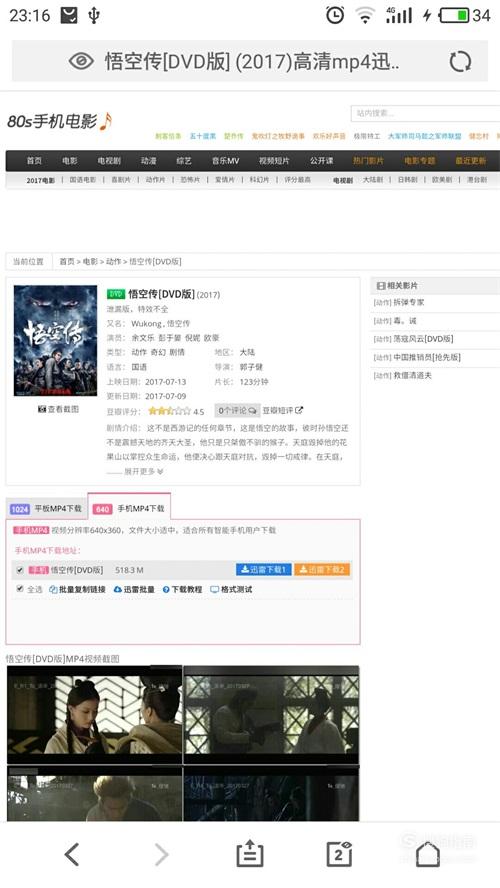Click the 豆瓣短评 external link
500x888 pixels.
point(283,410)
